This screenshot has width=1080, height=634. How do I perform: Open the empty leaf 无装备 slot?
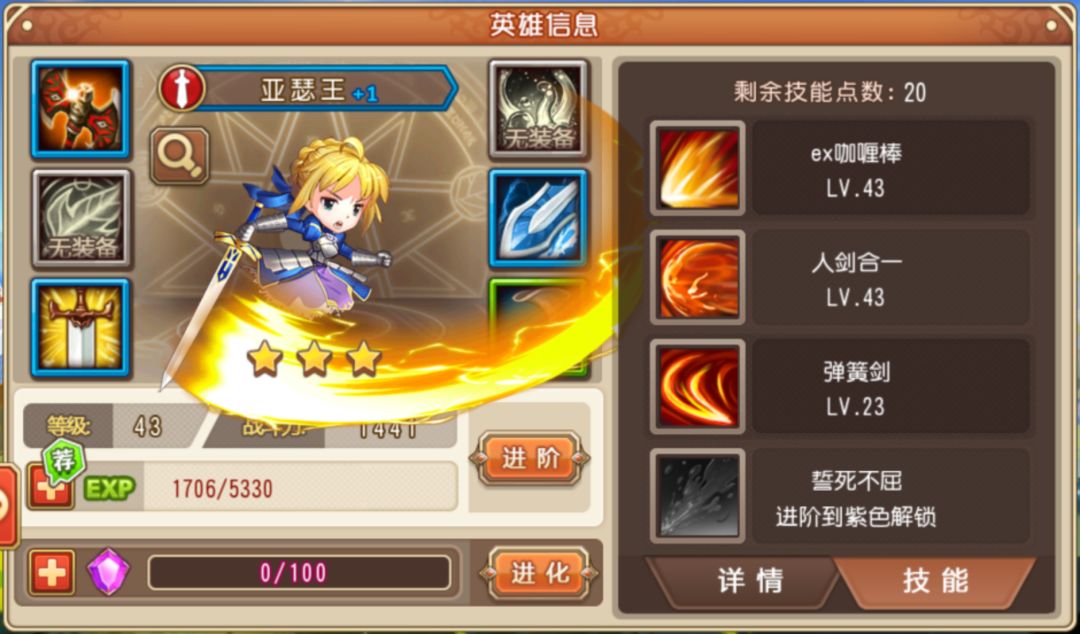[81, 218]
